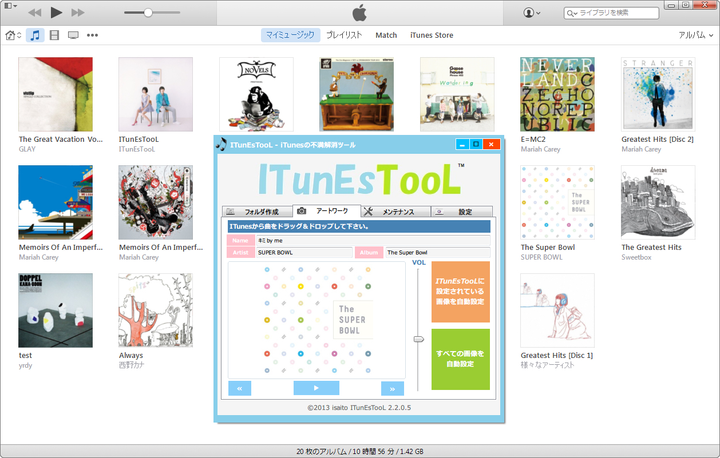
Task: Open the floral Memoirs Of An Imperfect cover
Action: point(156,203)
